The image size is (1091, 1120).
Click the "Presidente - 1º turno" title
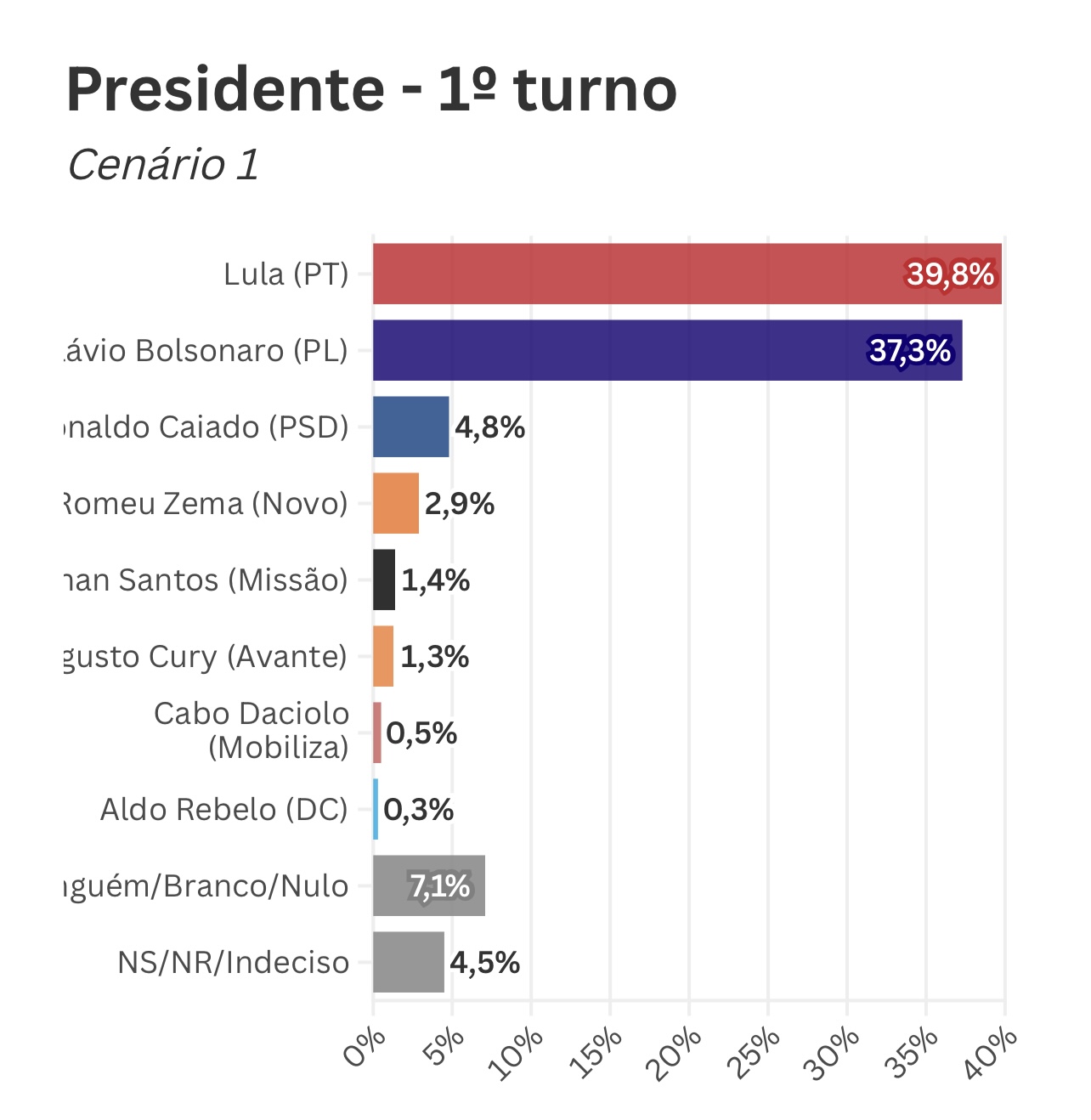tap(371, 89)
